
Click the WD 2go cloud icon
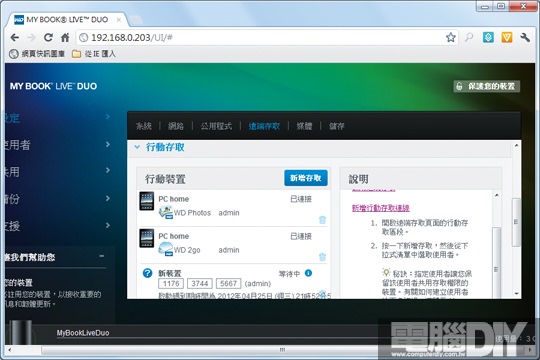coord(166,249)
